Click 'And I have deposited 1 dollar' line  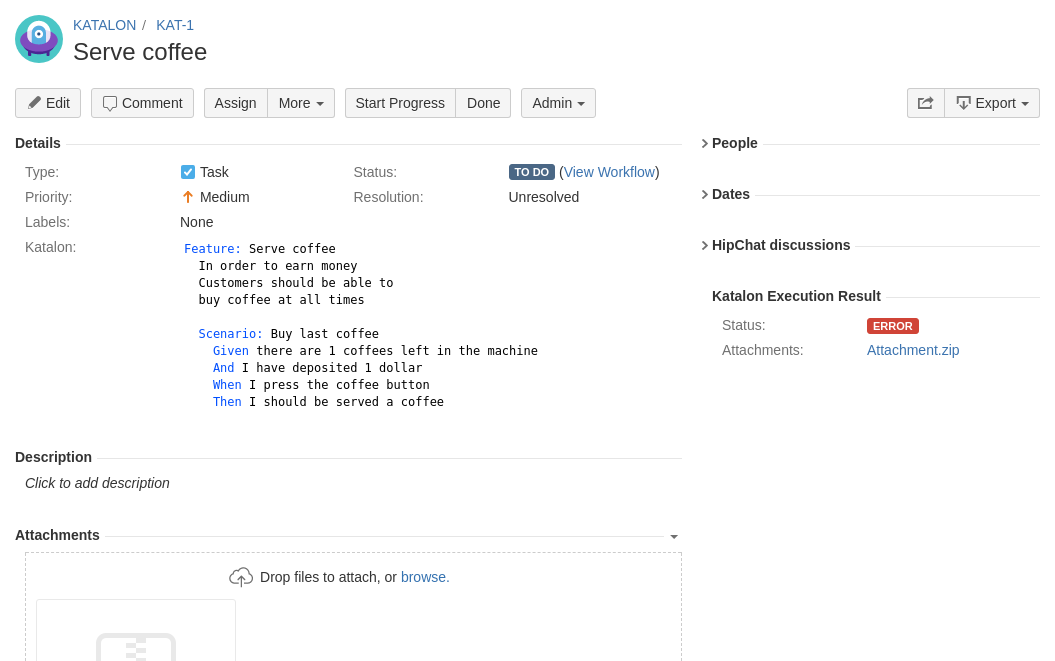tap(318, 368)
